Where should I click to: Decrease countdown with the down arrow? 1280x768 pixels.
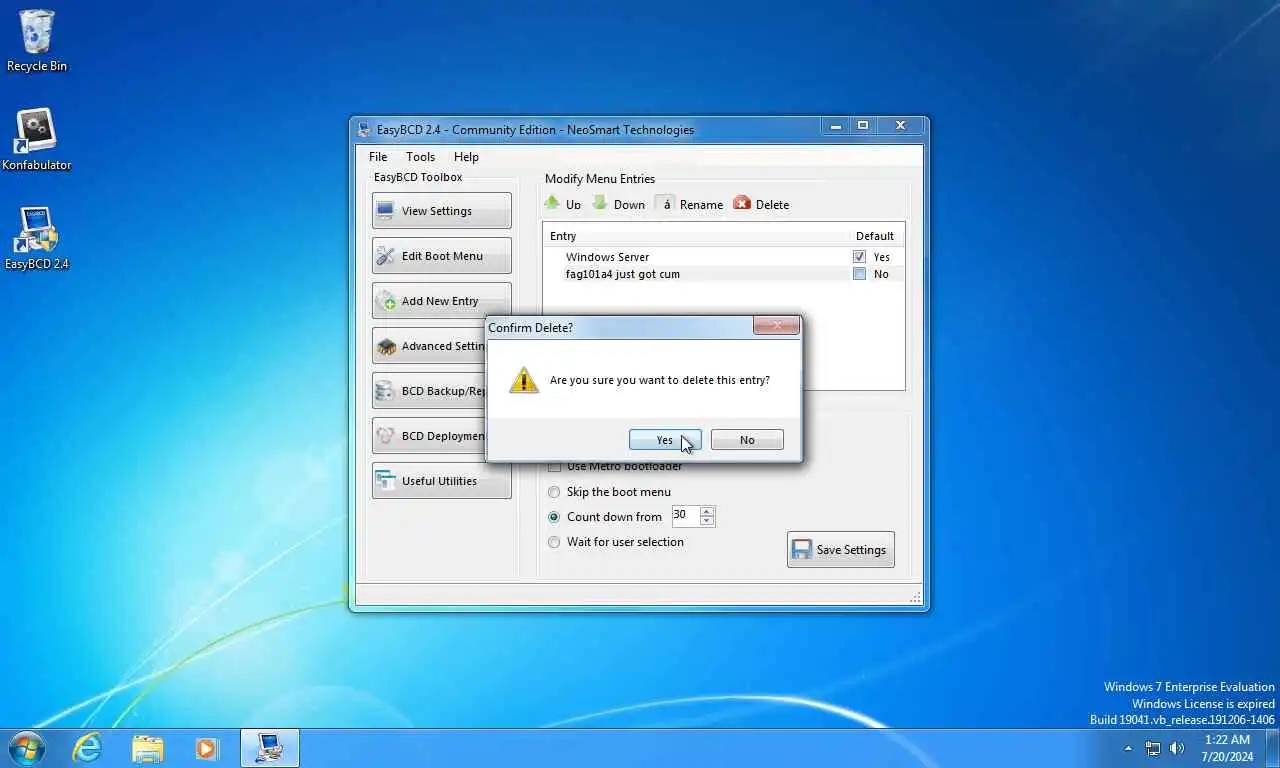tap(707, 522)
